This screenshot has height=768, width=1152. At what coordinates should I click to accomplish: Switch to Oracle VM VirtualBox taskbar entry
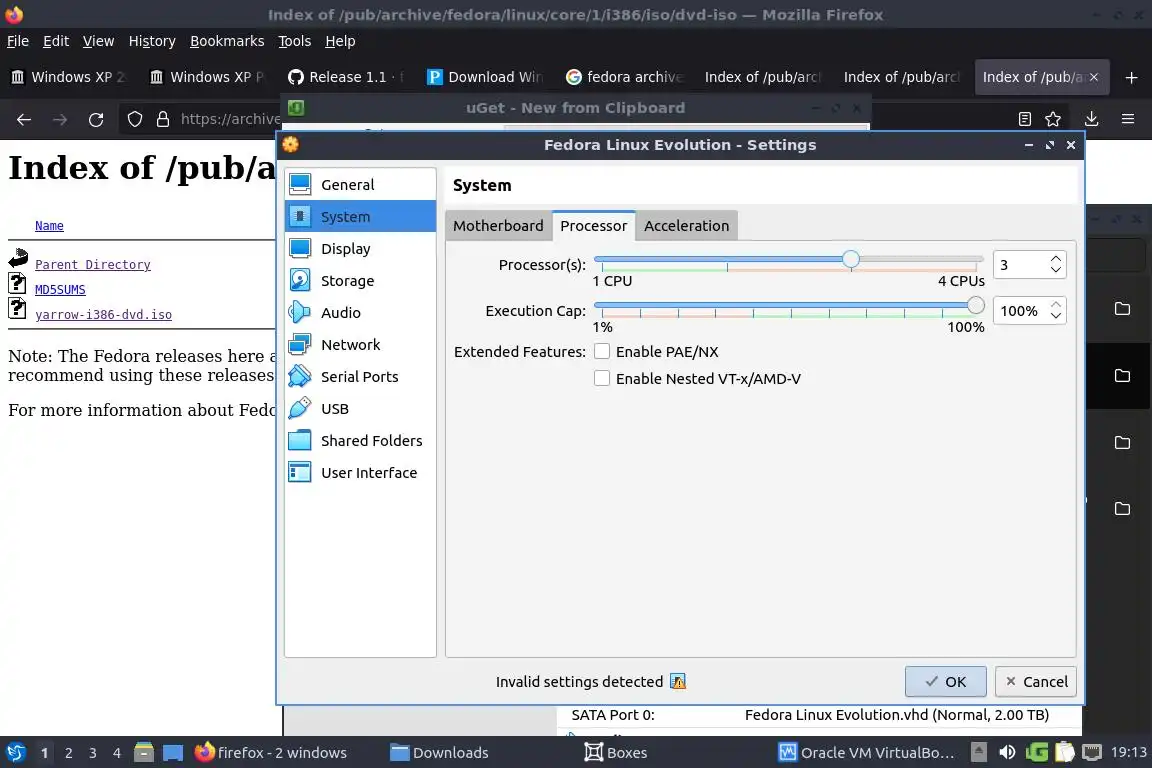click(x=867, y=753)
